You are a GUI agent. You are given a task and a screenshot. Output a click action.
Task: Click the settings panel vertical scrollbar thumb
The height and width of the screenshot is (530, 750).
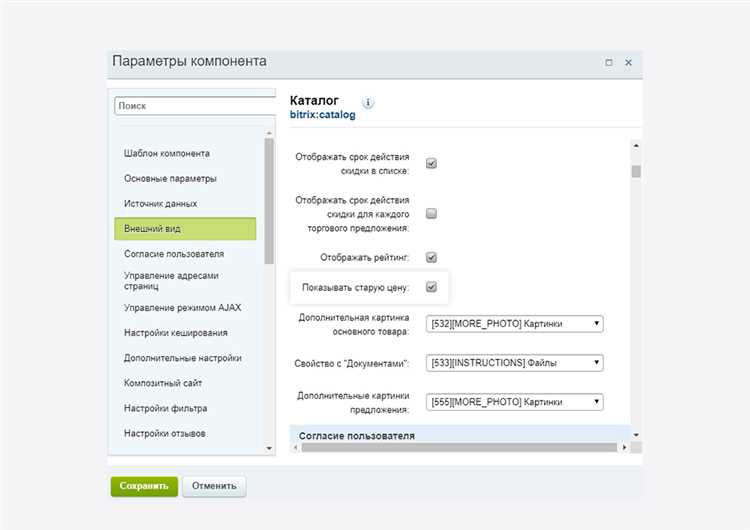point(636,171)
